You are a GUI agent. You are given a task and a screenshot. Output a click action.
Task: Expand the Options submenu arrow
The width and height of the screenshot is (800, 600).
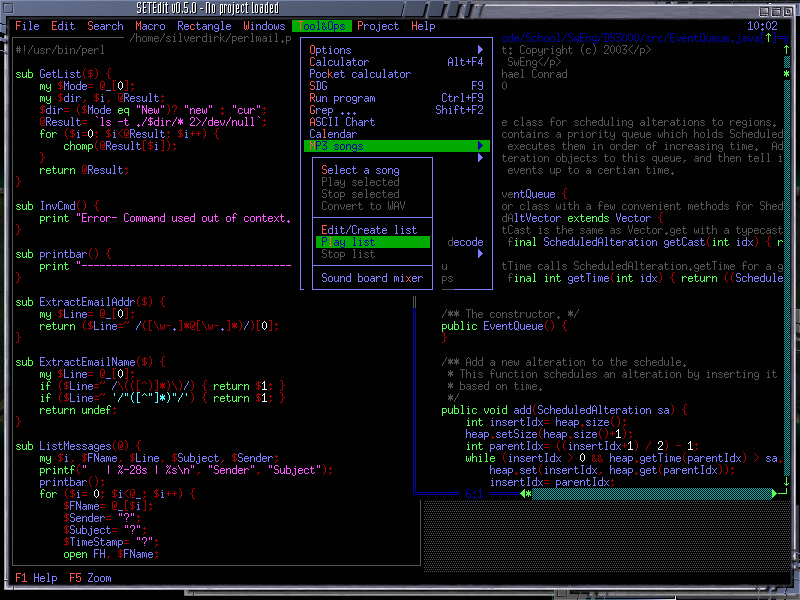click(x=480, y=49)
